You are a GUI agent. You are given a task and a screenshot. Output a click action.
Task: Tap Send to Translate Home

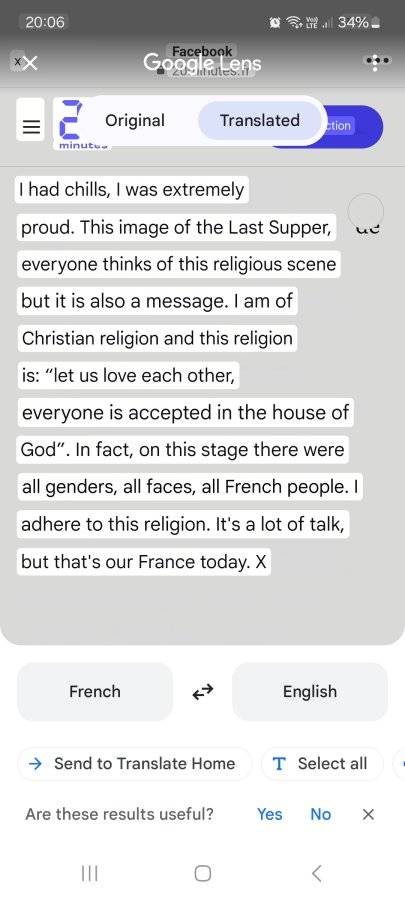coord(134,763)
